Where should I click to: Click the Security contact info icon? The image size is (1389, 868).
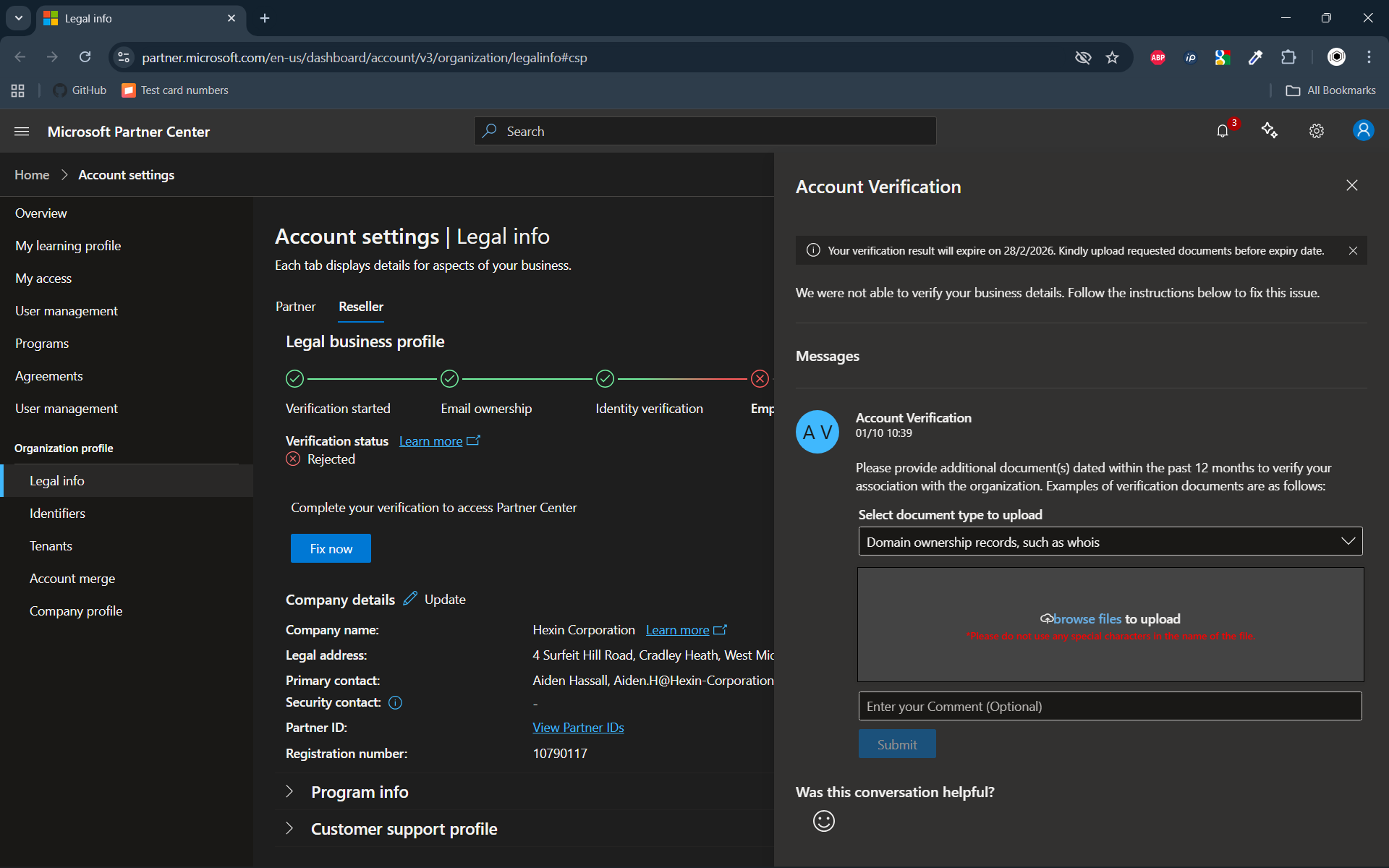[395, 702]
